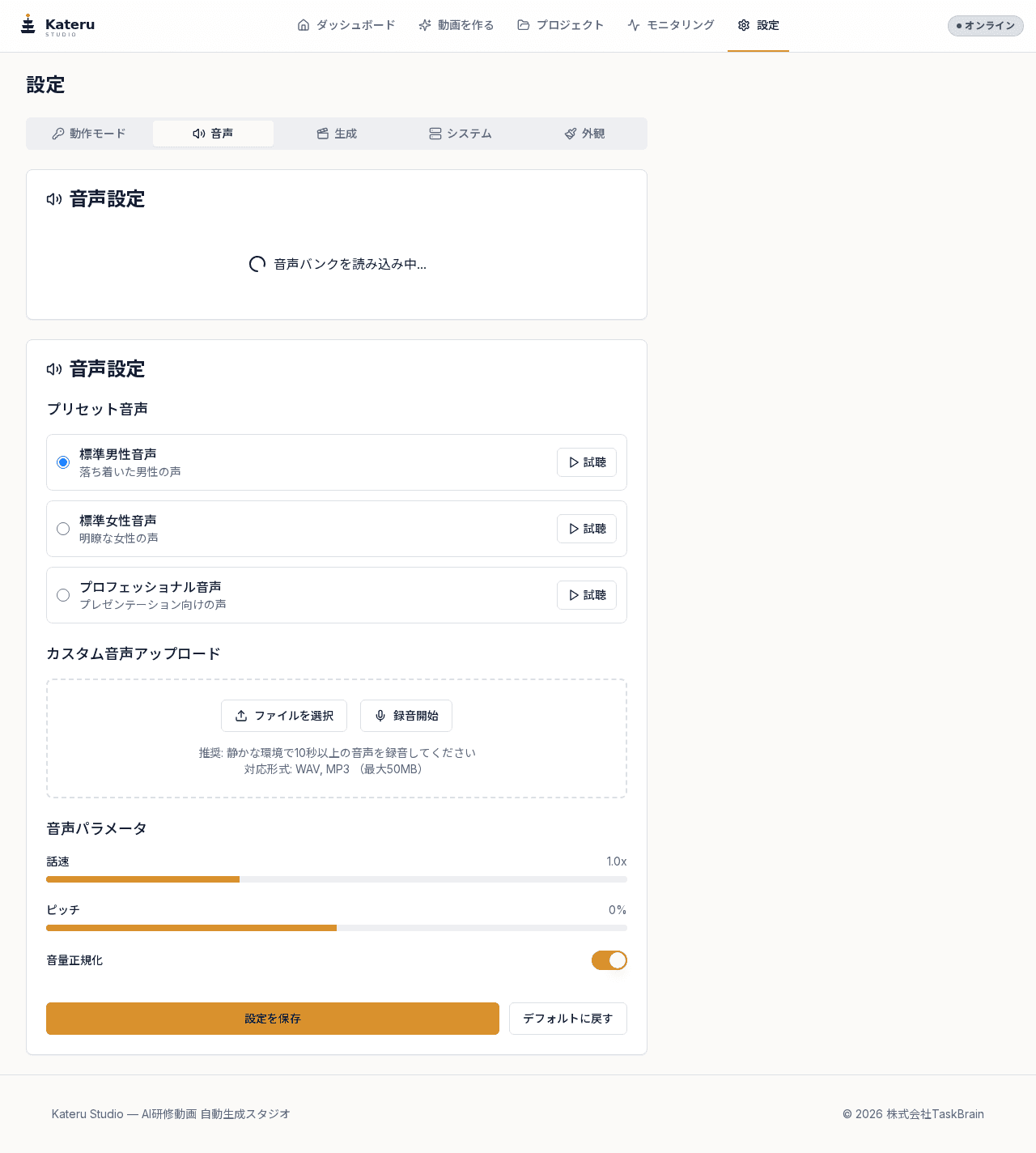Viewport: 1036px width, 1153px height.
Task: Click © 2026 株式会社TaskBrain footer text
Action: tap(913, 1114)
